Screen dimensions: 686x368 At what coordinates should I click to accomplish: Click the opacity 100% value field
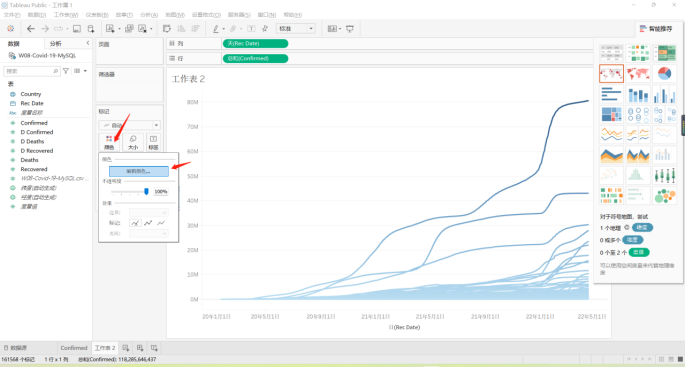(x=161, y=192)
